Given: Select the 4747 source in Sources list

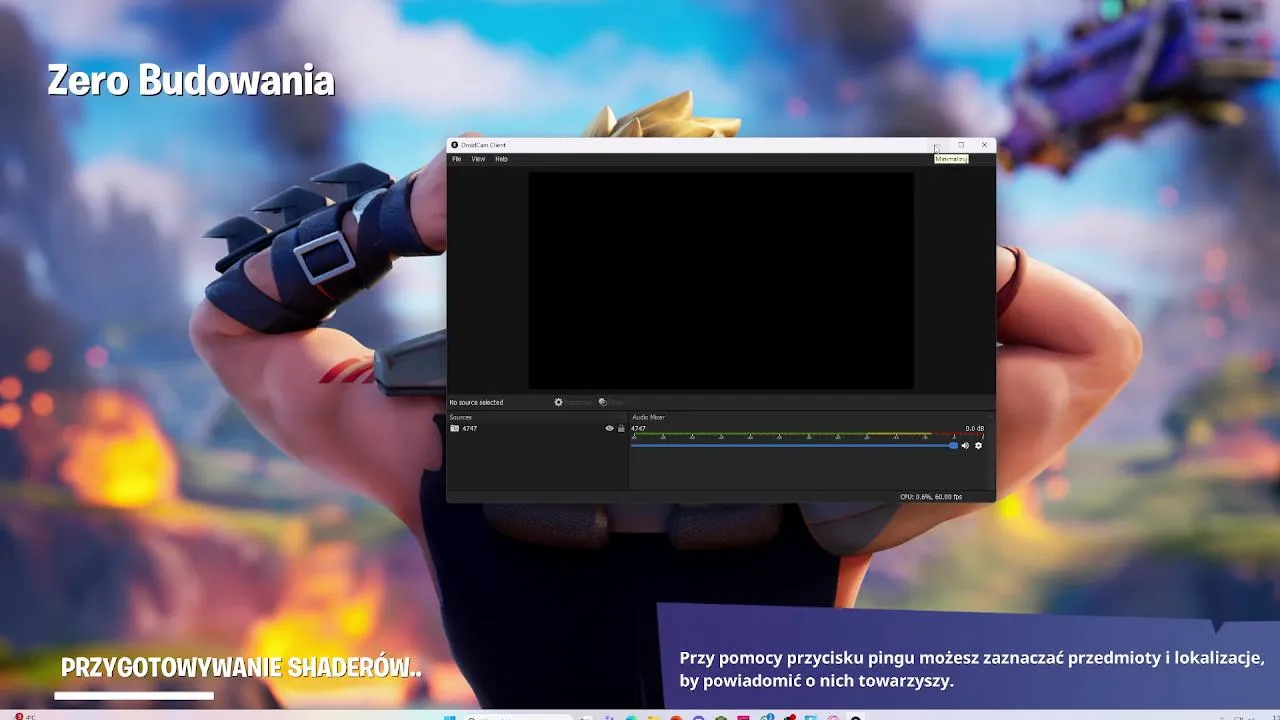Looking at the screenshot, I should [x=537, y=428].
